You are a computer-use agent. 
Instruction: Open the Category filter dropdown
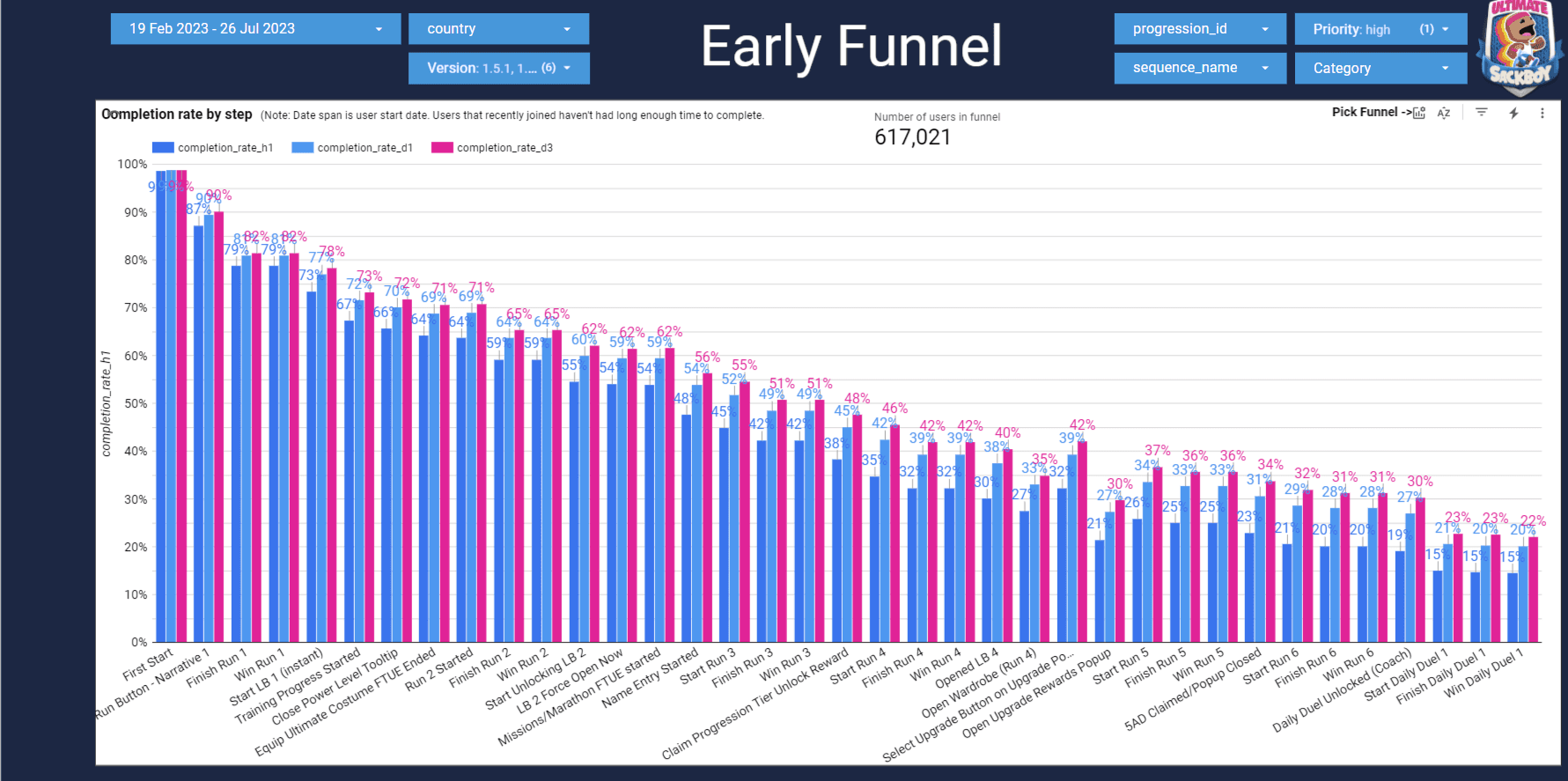click(x=1380, y=68)
